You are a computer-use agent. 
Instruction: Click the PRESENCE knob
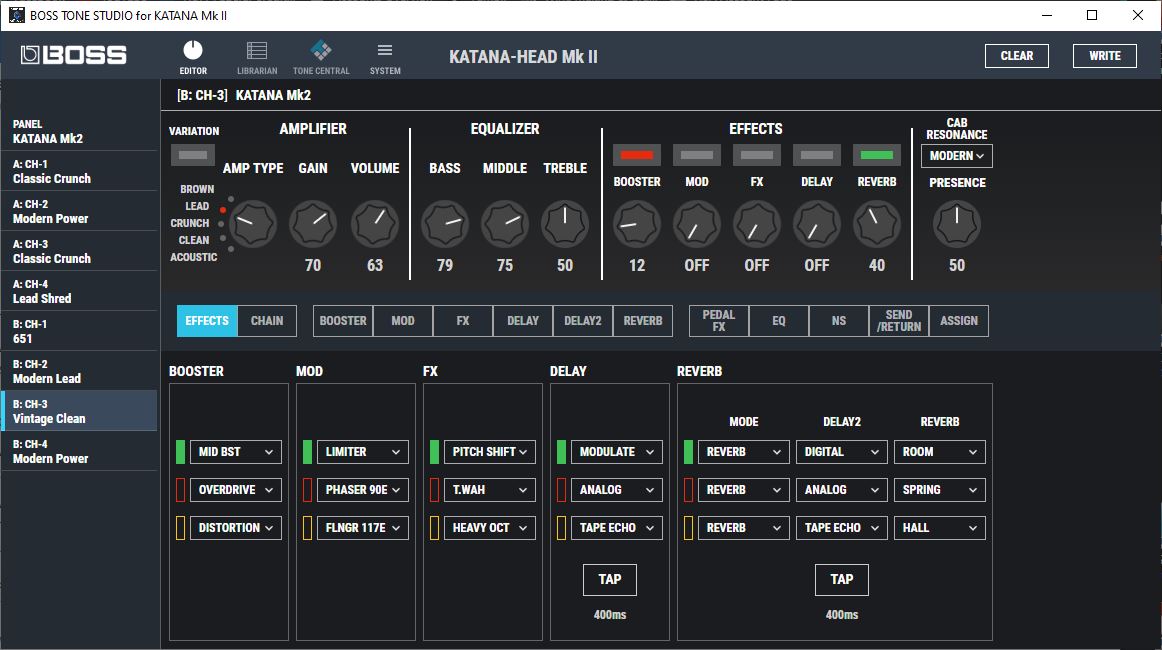[957, 224]
